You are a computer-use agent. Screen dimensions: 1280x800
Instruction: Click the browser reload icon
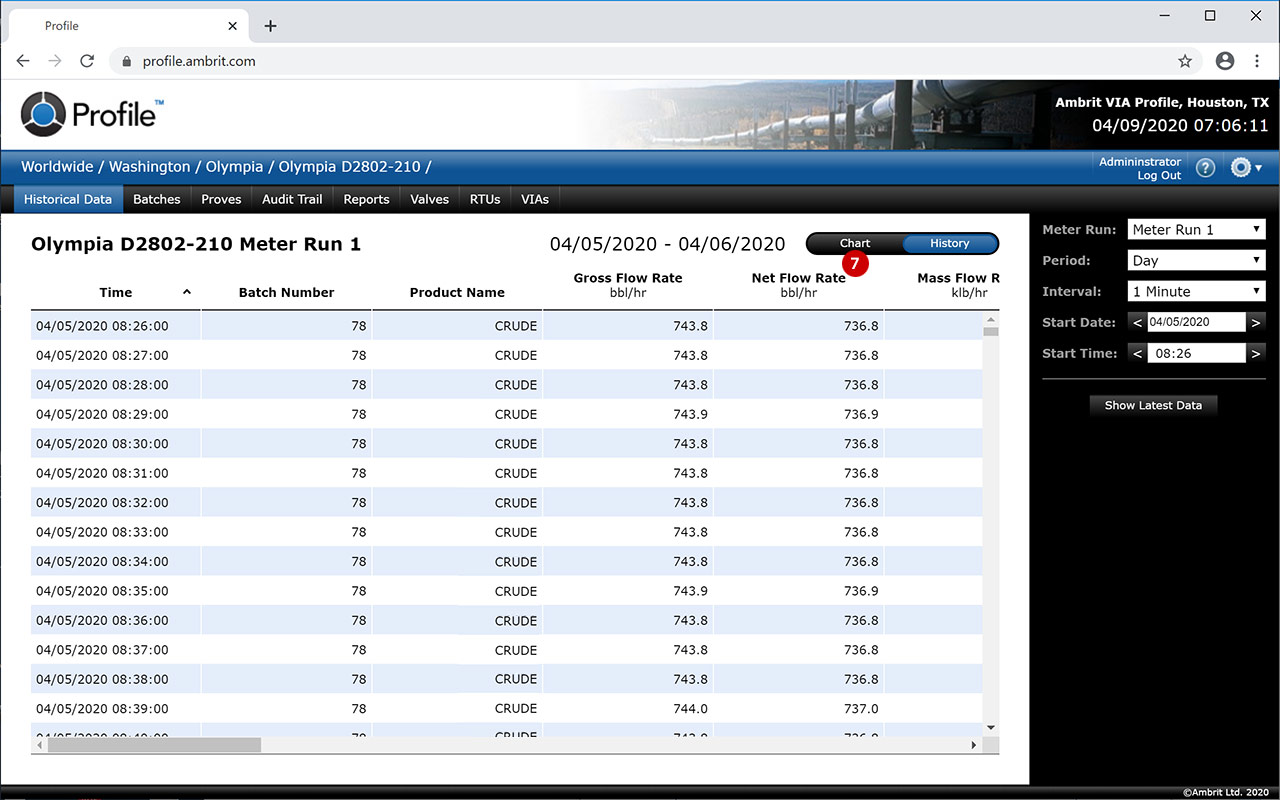pos(87,61)
